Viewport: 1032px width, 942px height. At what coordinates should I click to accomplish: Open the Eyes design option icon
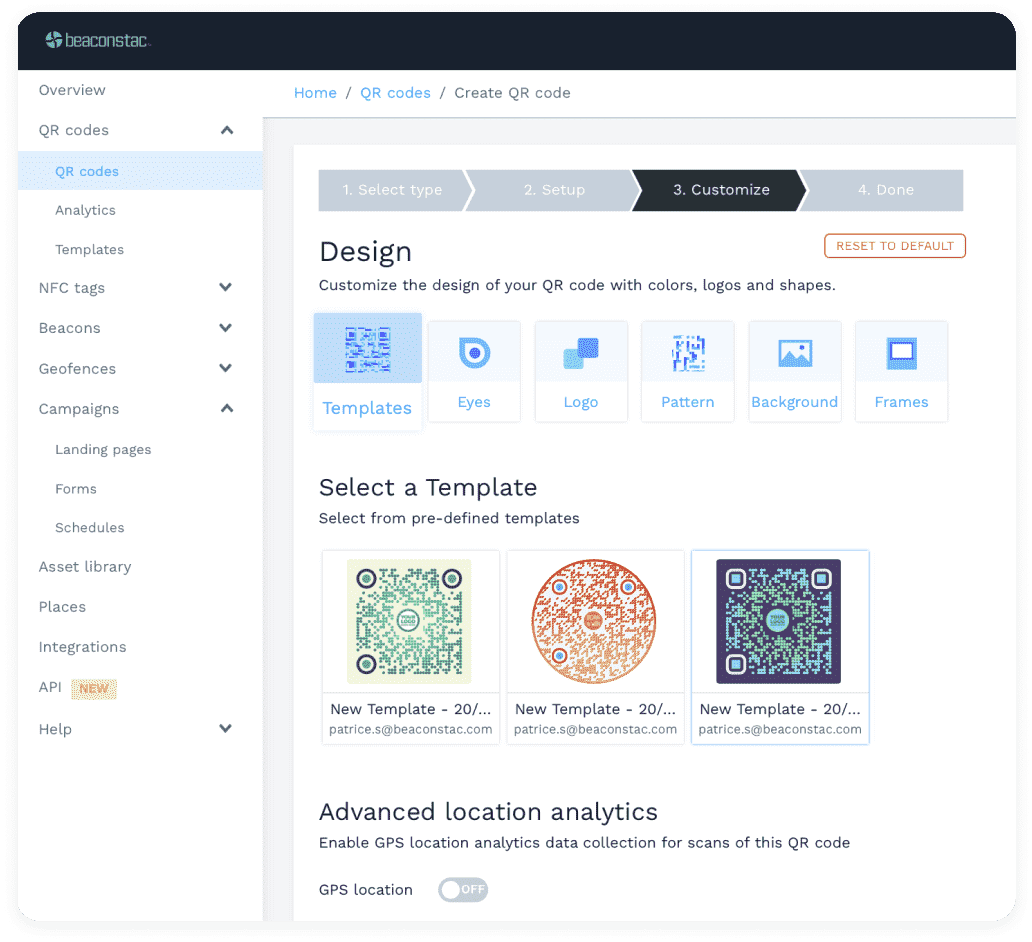474,352
